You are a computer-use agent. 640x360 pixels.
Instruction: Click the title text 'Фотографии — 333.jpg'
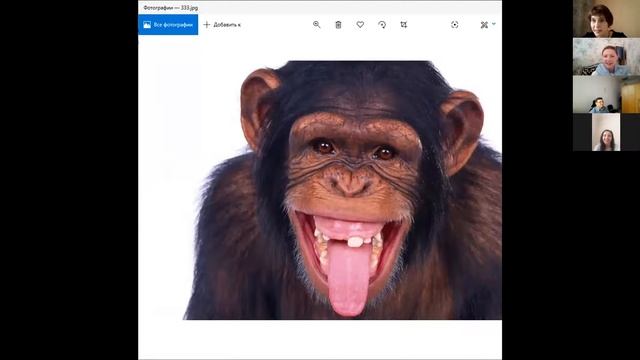coord(171,8)
